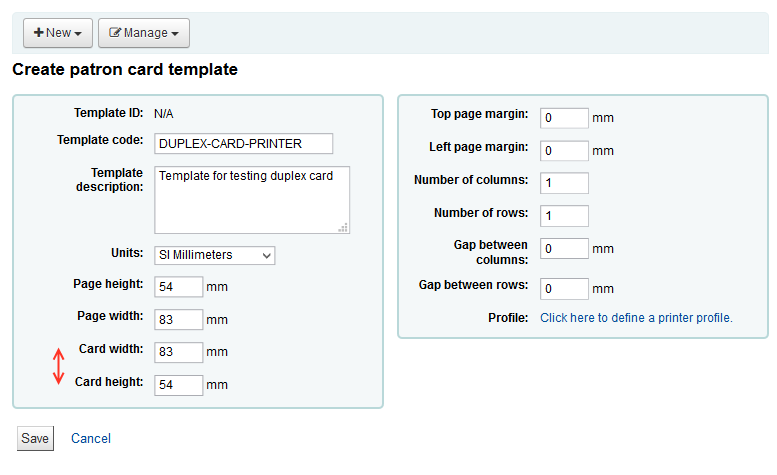This screenshot has width=777, height=475.
Task: Click inside the Template description textarea
Action: coord(251,199)
